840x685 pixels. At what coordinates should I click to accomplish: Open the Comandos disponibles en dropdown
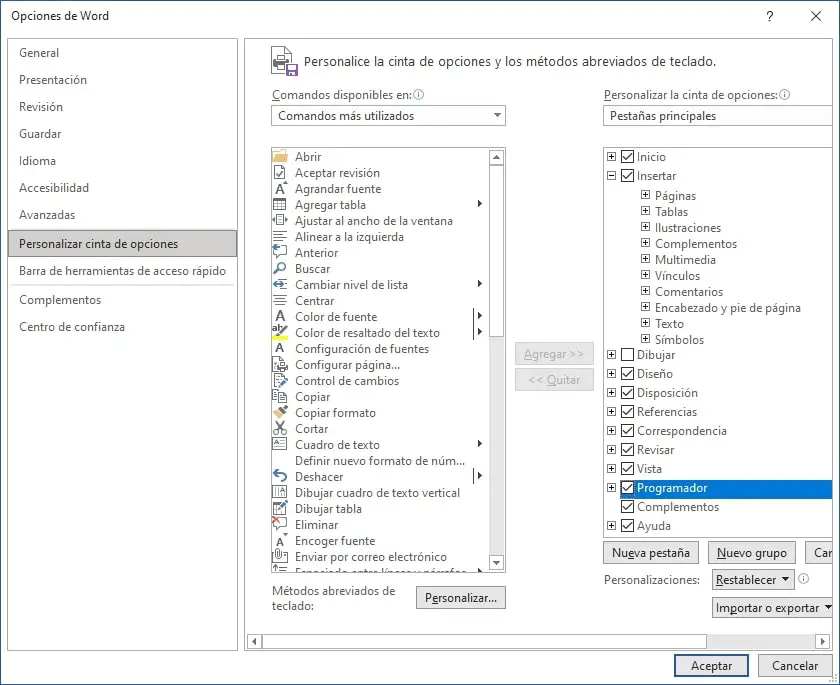[x=388, y=116]
